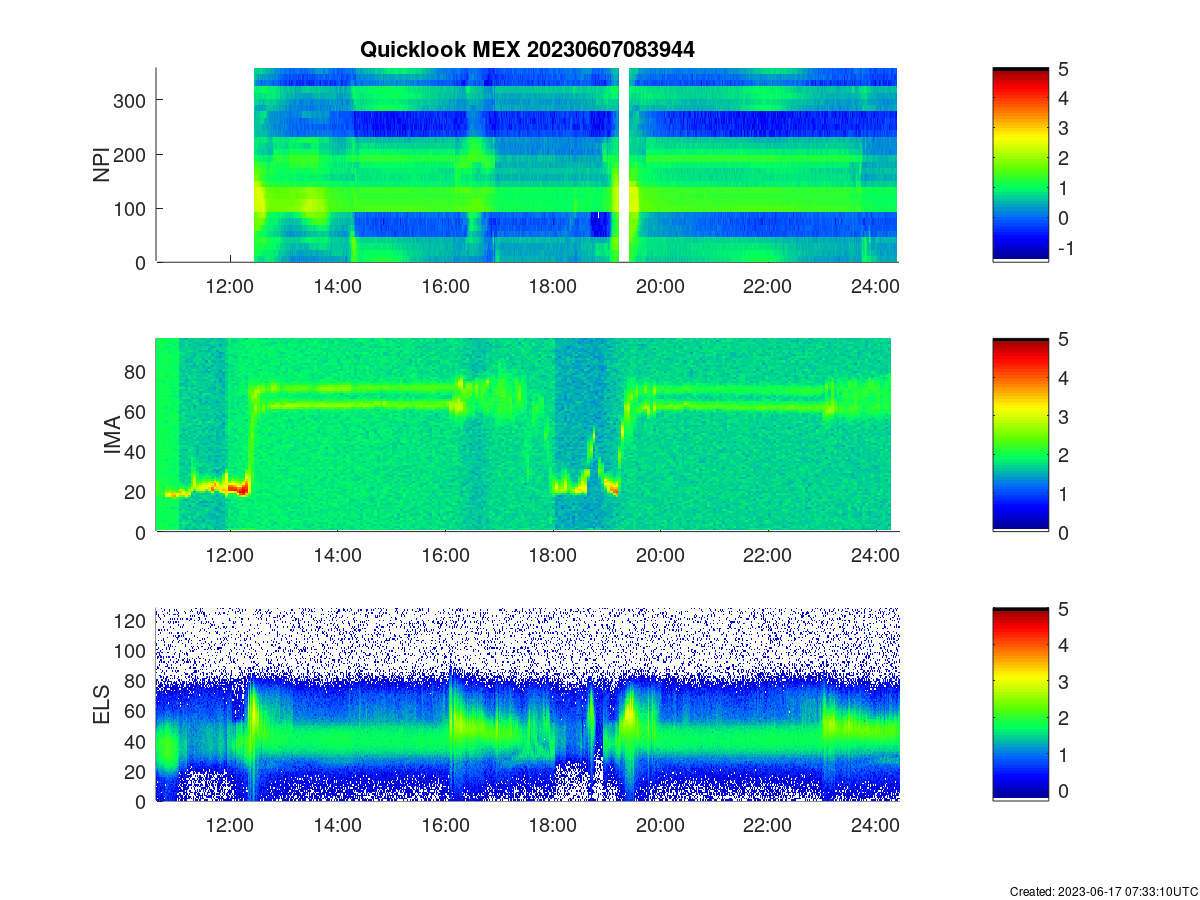Click the '24:00' time label under NPI plot
The height and width of the screenshot is (900, 1200).
pyautogui.click(x=875, y=286)
